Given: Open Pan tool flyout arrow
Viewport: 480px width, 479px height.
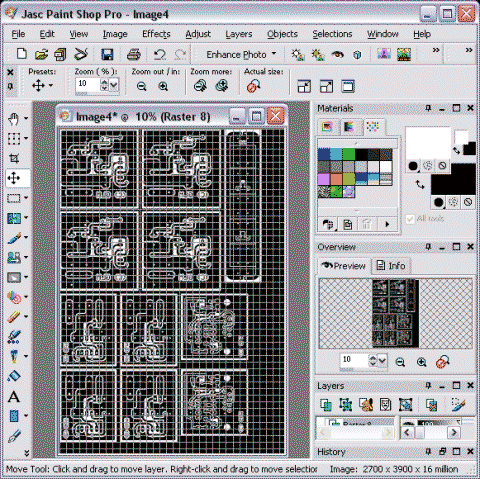Looking at the screenshot, I should (x=26, y=118).
